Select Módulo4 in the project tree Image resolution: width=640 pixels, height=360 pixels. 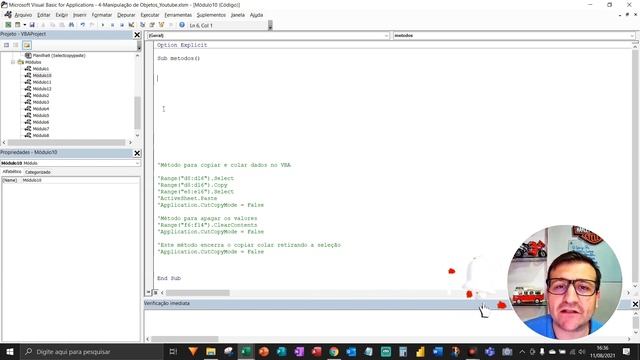point(40,109)
